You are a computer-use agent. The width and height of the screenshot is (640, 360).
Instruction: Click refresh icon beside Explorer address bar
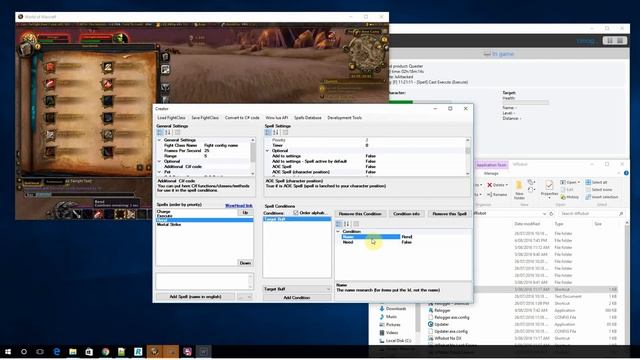click(551, 213)
